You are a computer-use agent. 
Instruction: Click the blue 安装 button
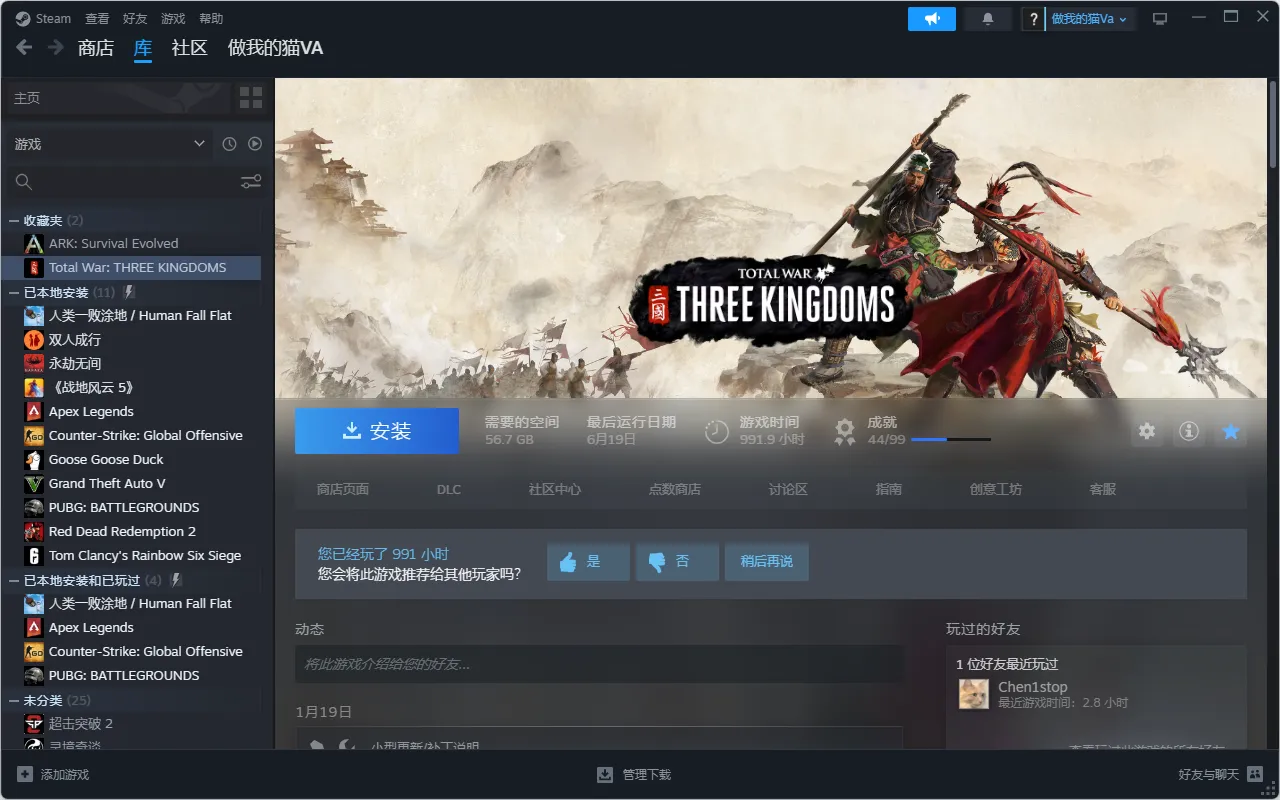point(377,431)
